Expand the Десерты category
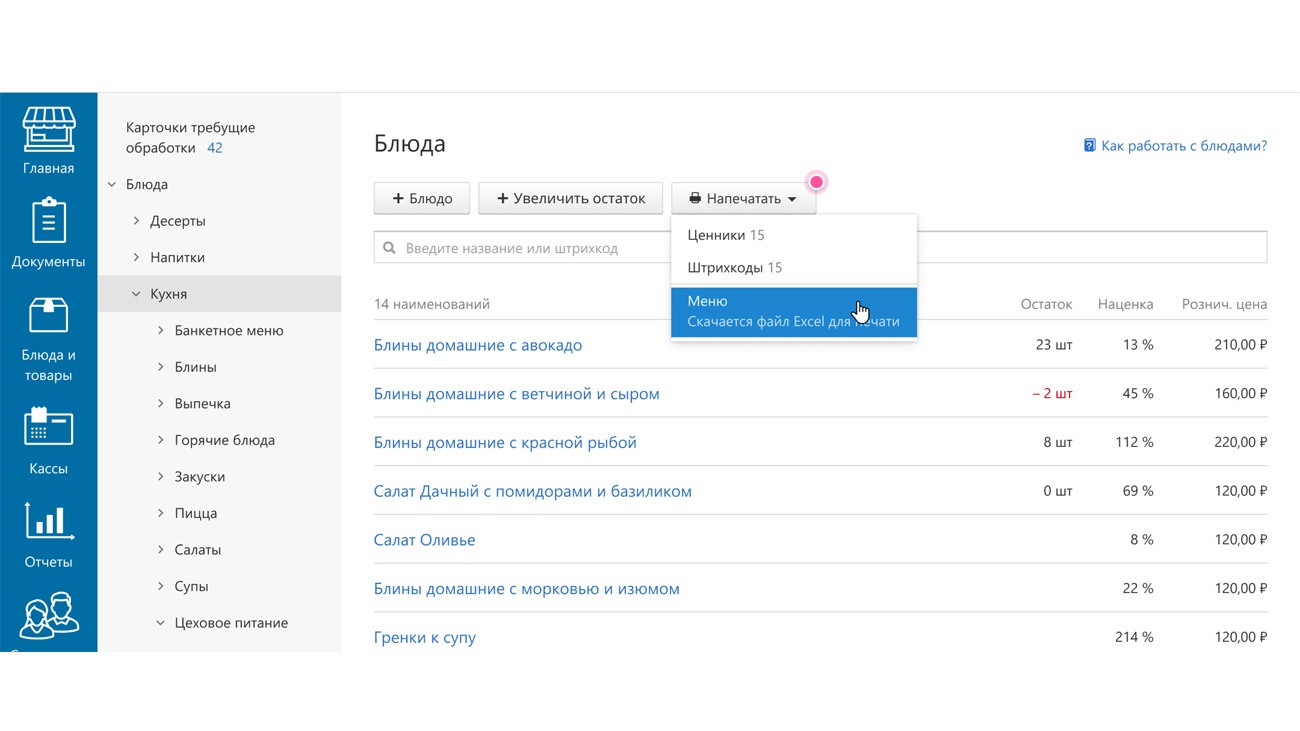This screenshot has height=731, width=1300. [x=137, y=221]
